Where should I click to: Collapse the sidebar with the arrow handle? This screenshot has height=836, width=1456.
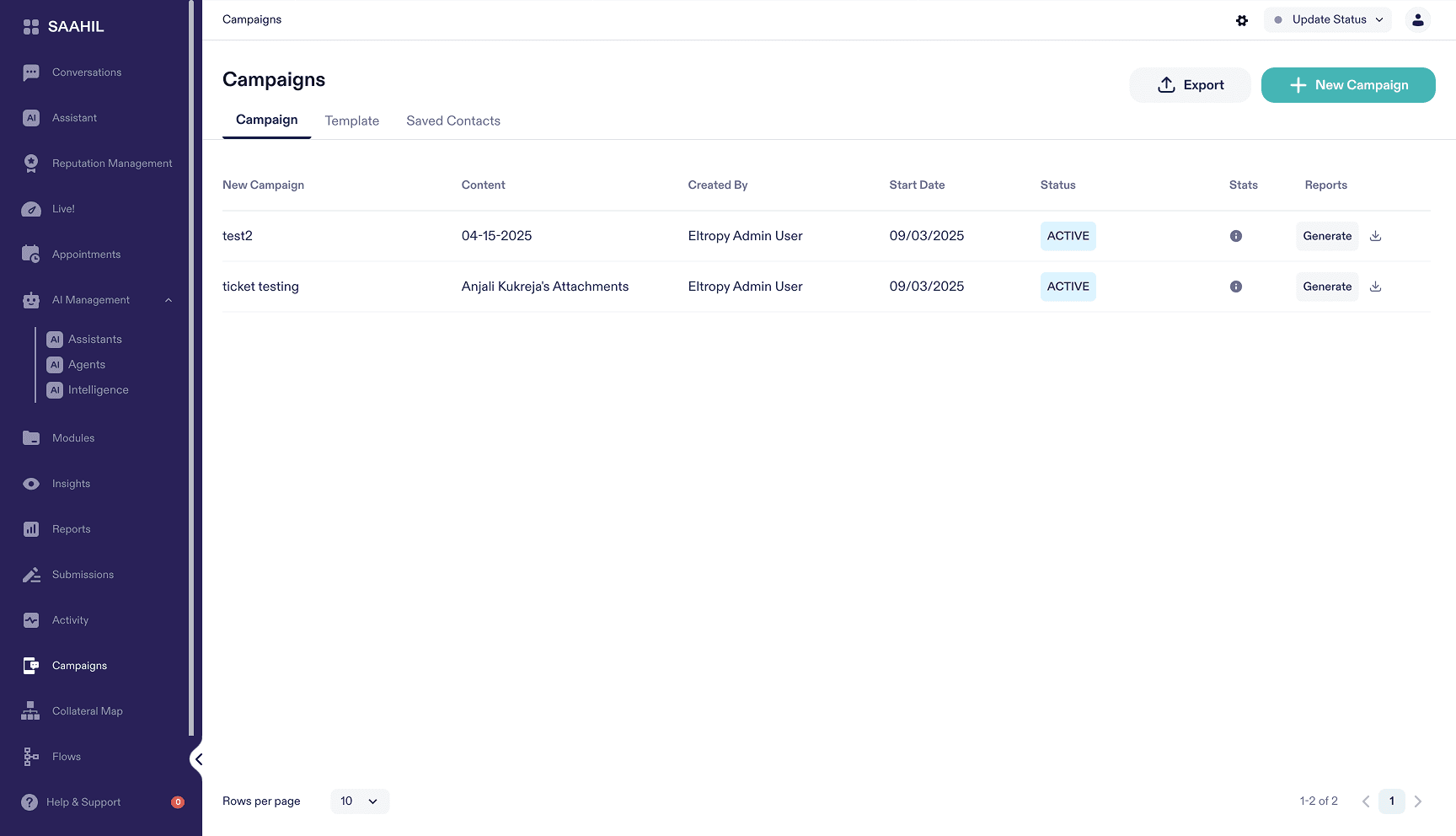[x=198, y=759]
